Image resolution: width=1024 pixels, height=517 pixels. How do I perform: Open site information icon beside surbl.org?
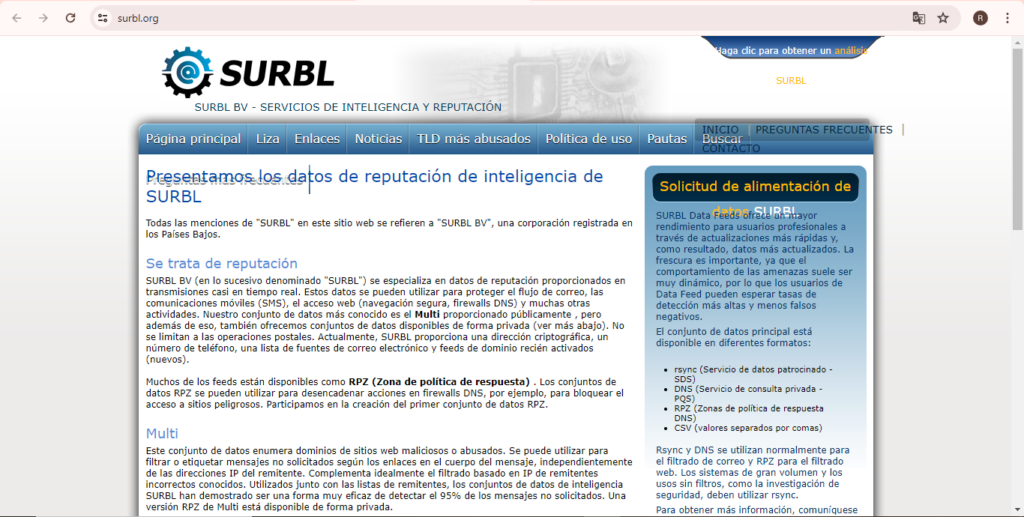pos(103,18)
